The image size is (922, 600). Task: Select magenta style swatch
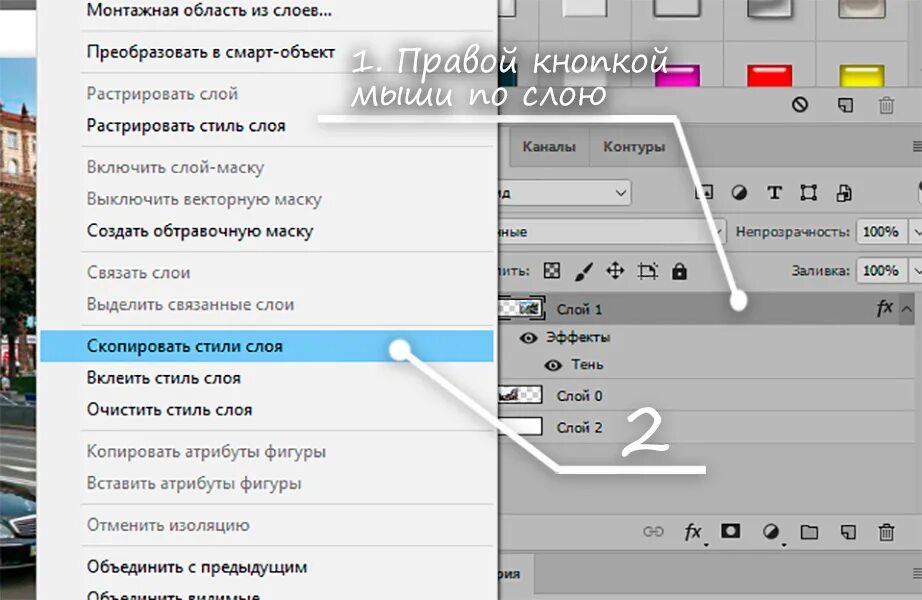[677, 76]
